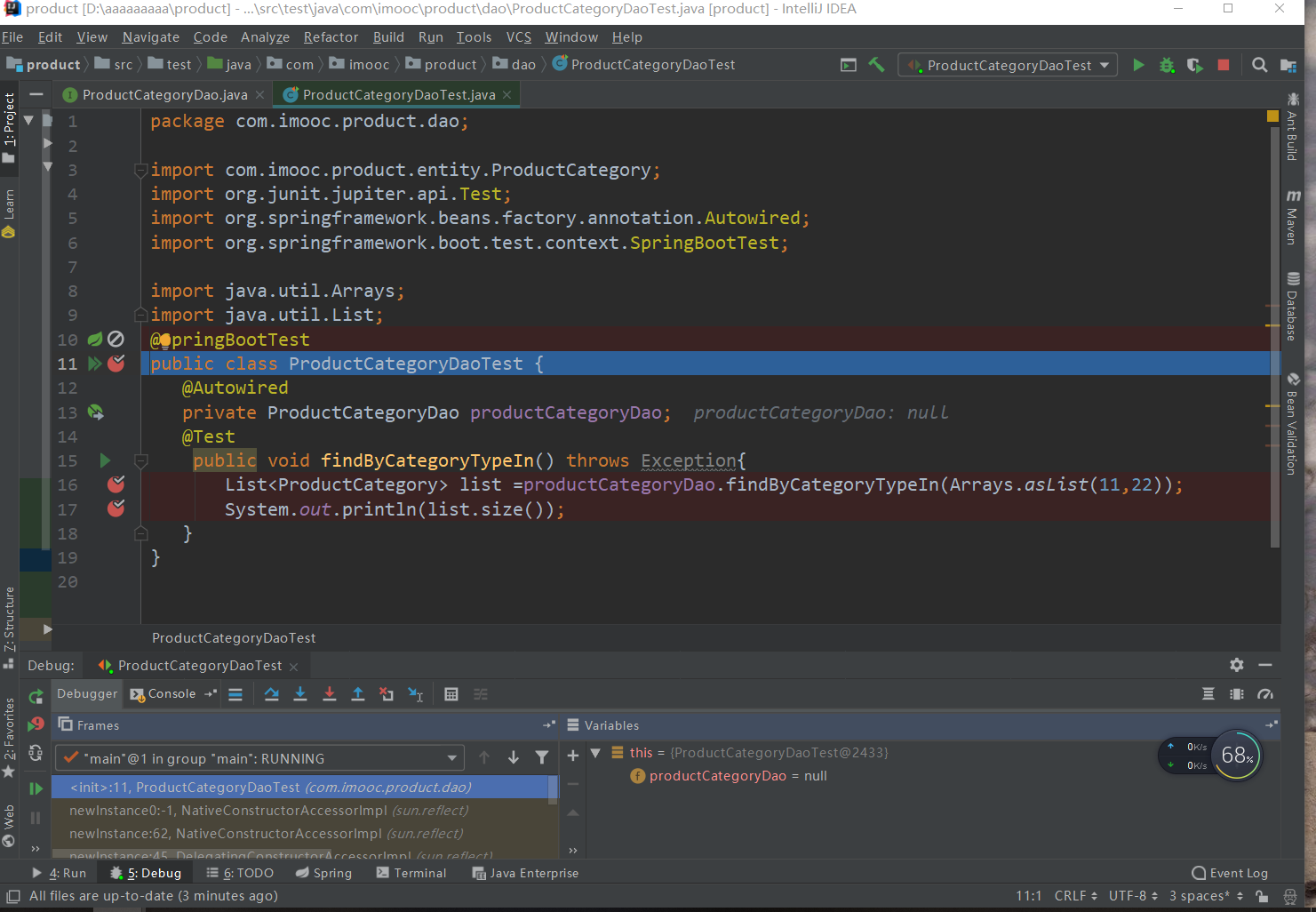Click the Step Into debugger icon
Image resolution: width=1316 pixels, height=912 pixels.
(x=300, y=694)
